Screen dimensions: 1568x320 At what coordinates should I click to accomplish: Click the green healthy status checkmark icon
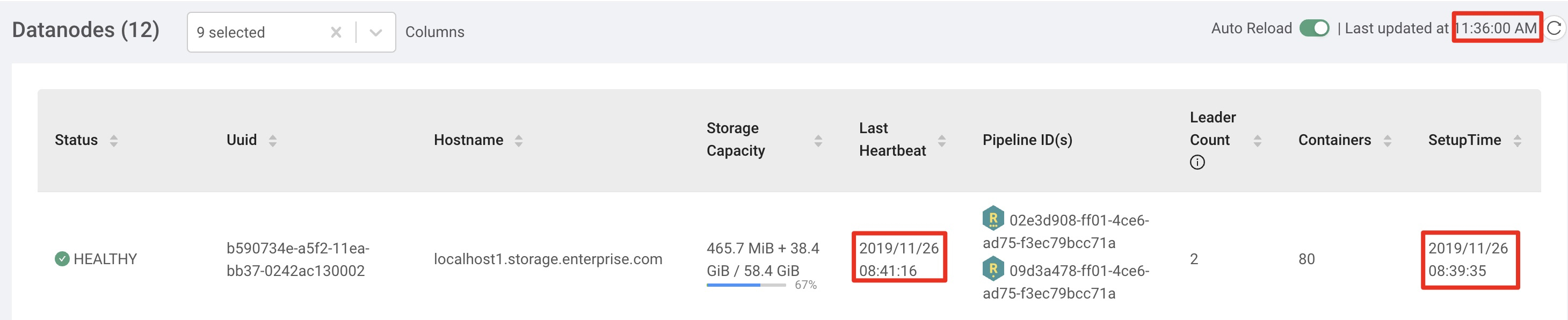tap(62, 259)
